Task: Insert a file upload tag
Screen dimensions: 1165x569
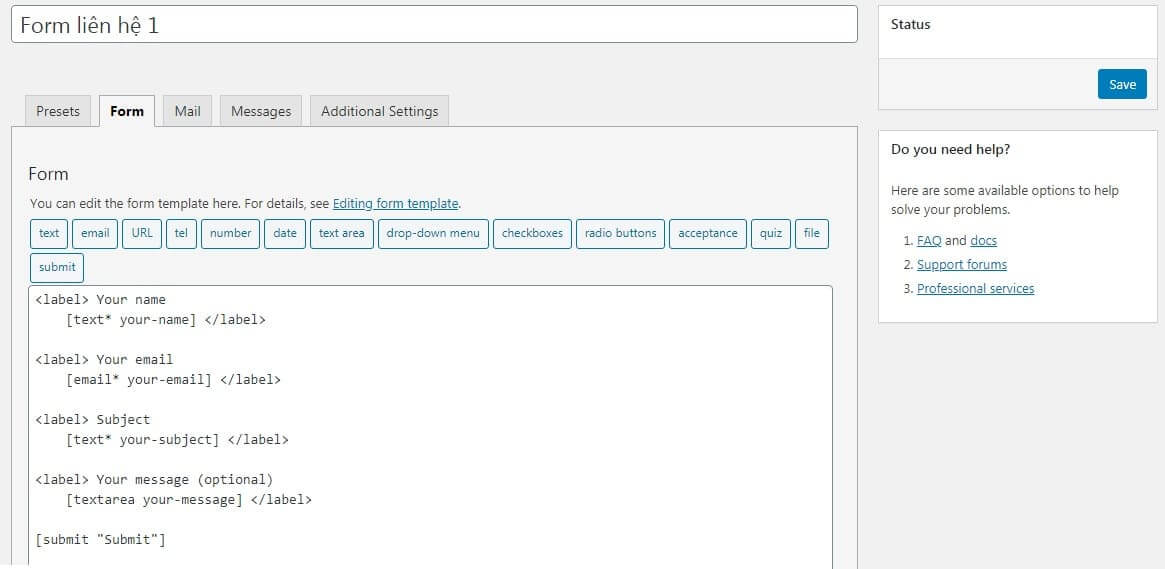Action: 811,233
